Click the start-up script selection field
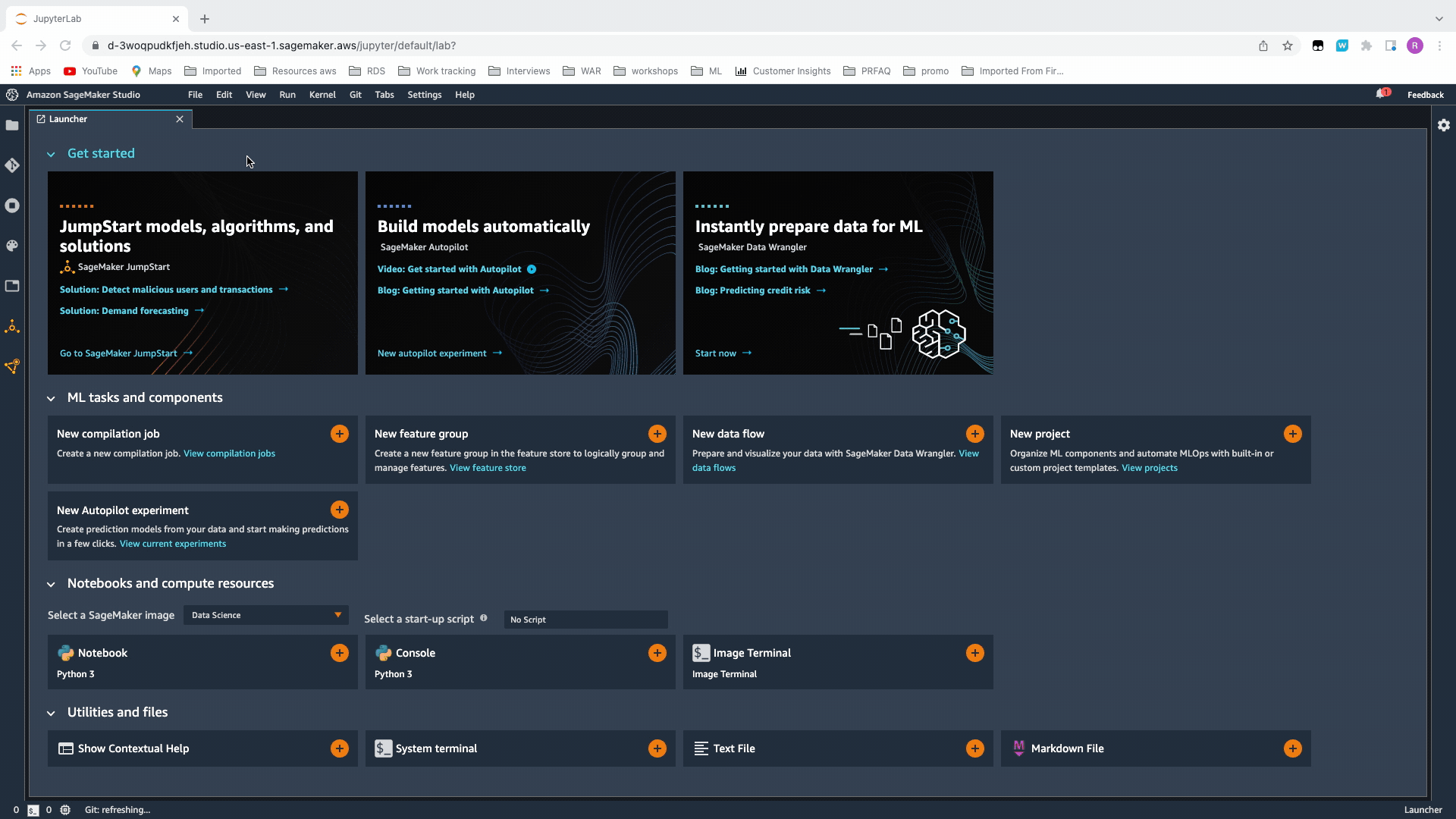This screenshot has height=819, width=1456. tap(585, 620)
